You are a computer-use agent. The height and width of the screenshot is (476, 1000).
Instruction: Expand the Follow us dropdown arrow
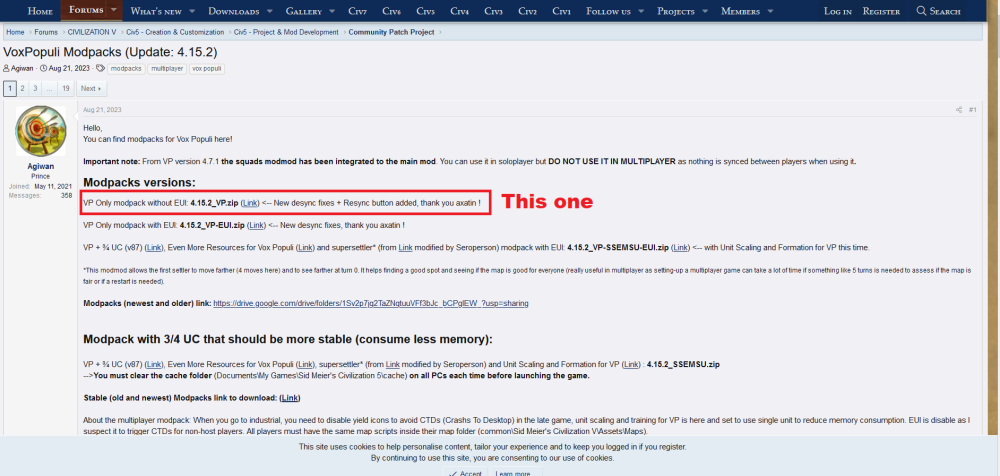[641, 11]
